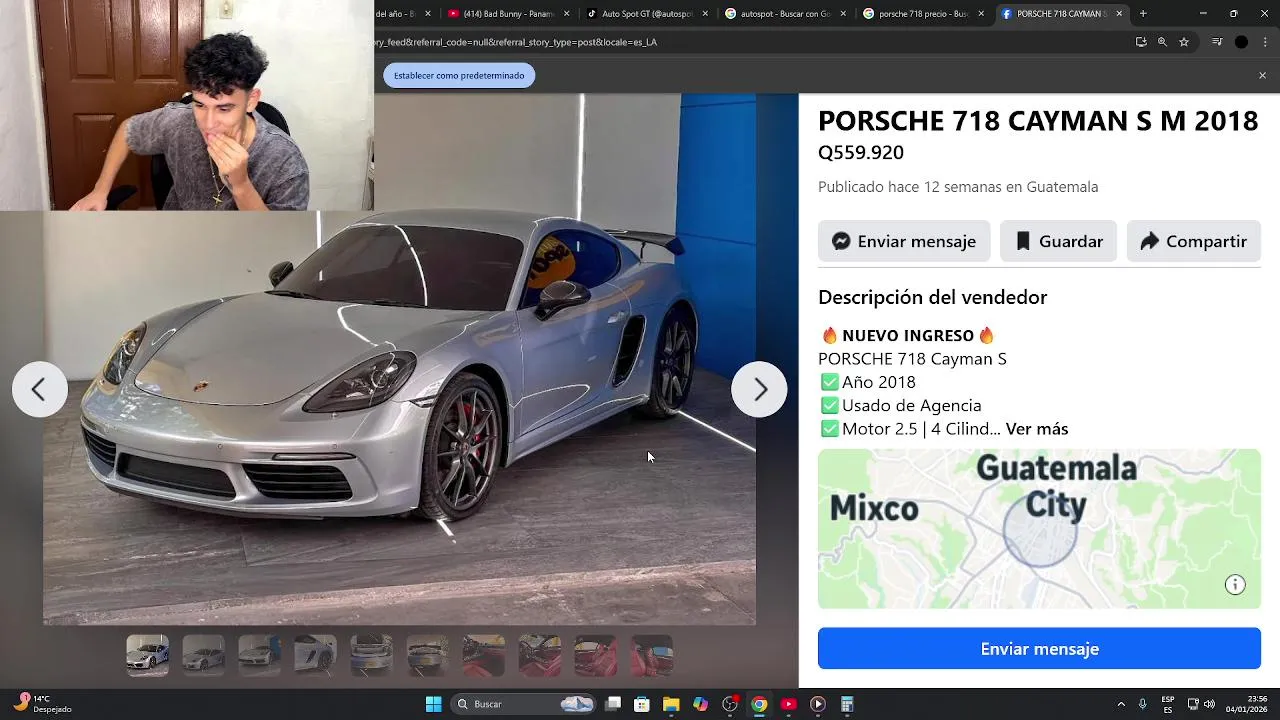Image resolution: width=1280 pixels, height=720 pixels.
Task: Close the porsche 718 precio tab
Action: (x=981, y=14)
